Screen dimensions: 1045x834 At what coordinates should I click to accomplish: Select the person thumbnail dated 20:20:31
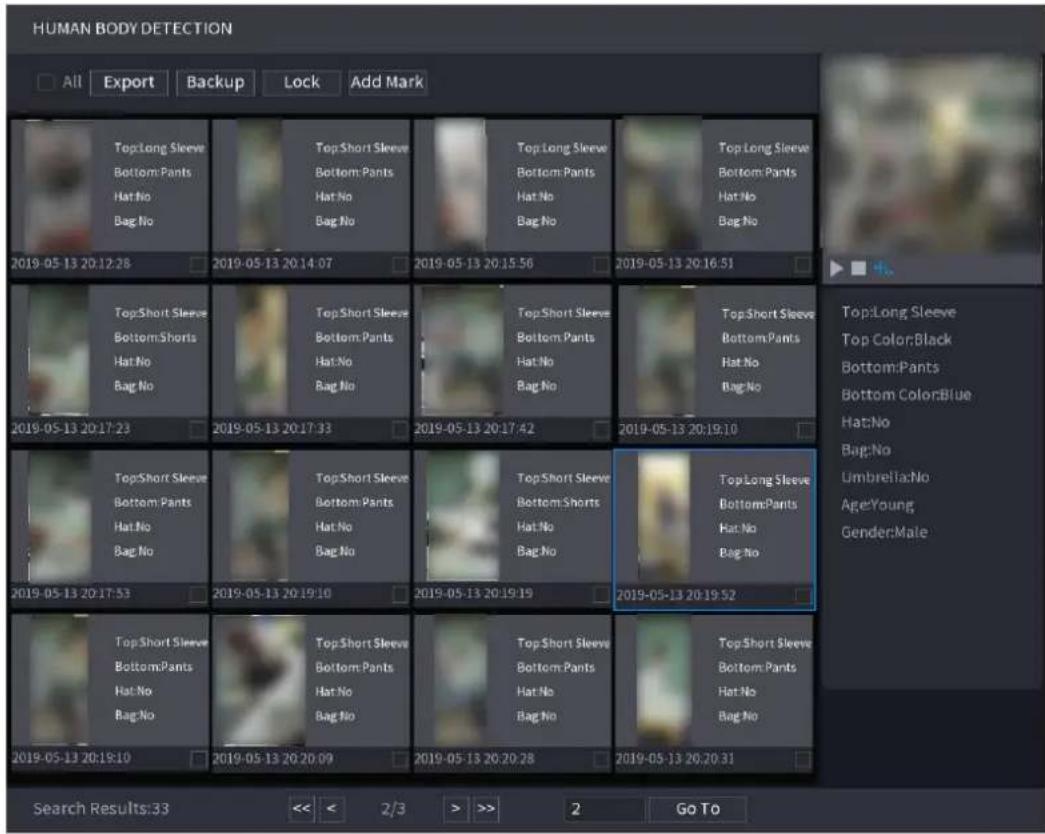663,680
